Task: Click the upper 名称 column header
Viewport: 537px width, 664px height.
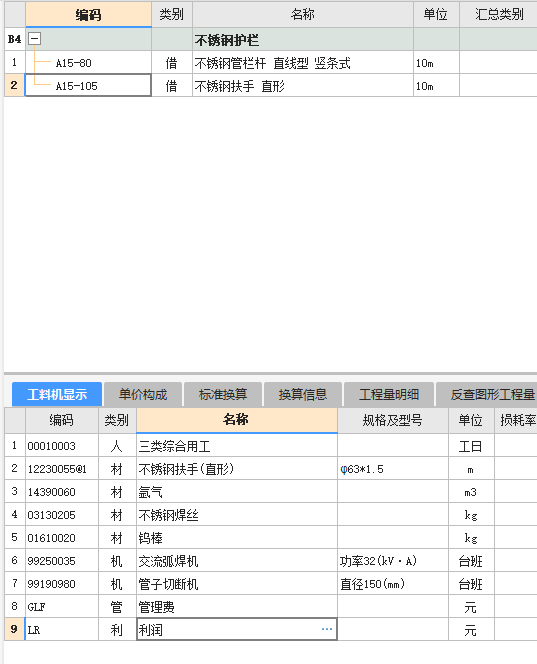Action: (x=303, y=14)
